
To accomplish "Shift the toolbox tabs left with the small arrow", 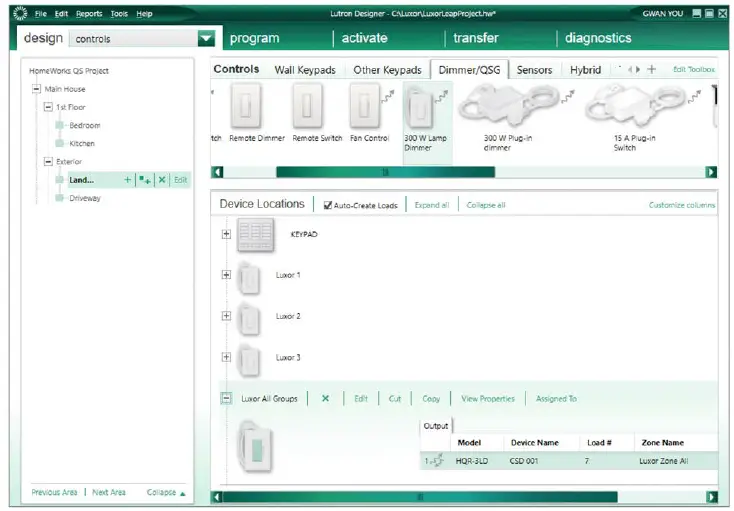I will 630,70.
